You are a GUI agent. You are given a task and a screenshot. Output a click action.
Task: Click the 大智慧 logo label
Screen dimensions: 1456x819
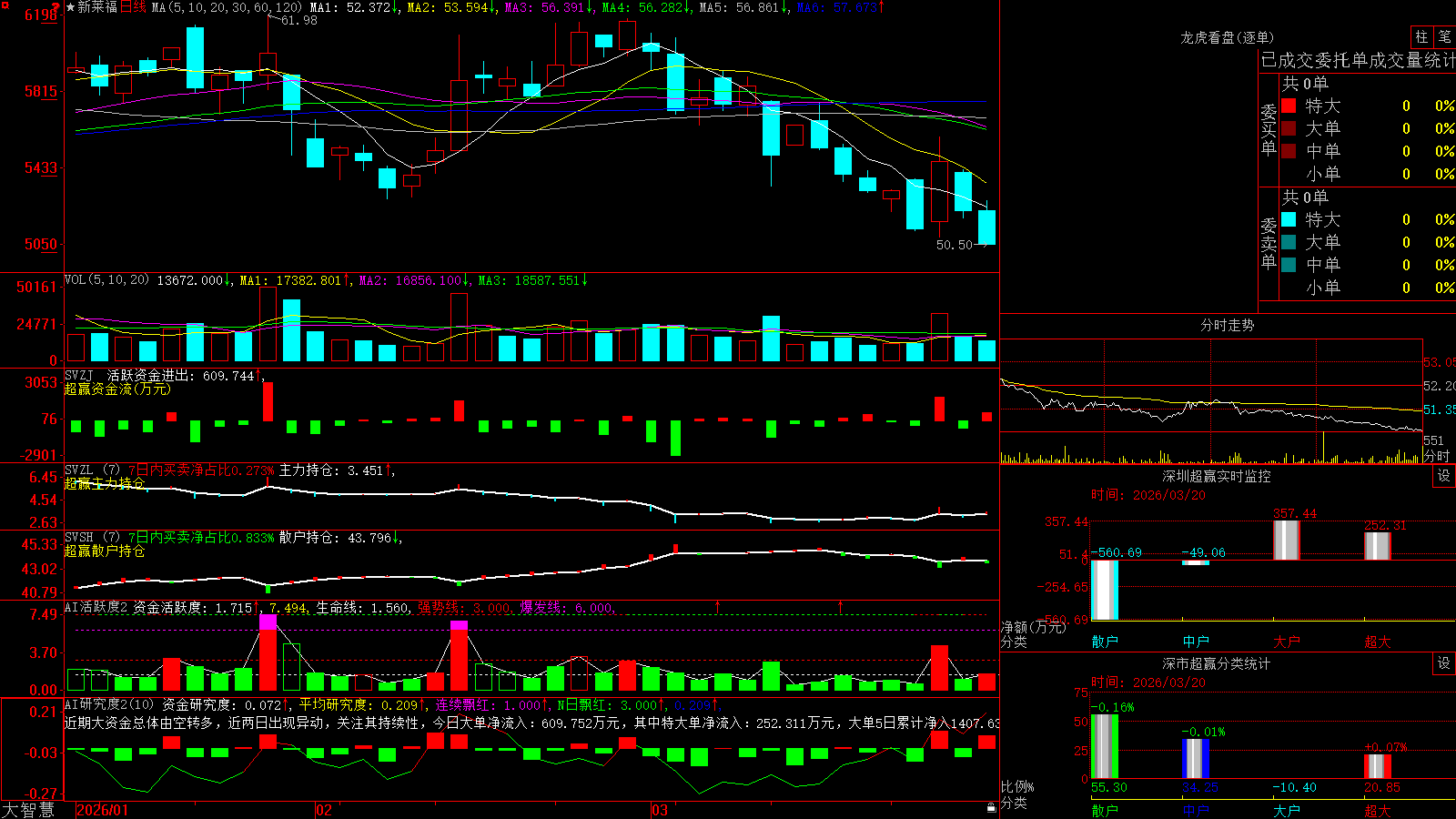(28, 810)
